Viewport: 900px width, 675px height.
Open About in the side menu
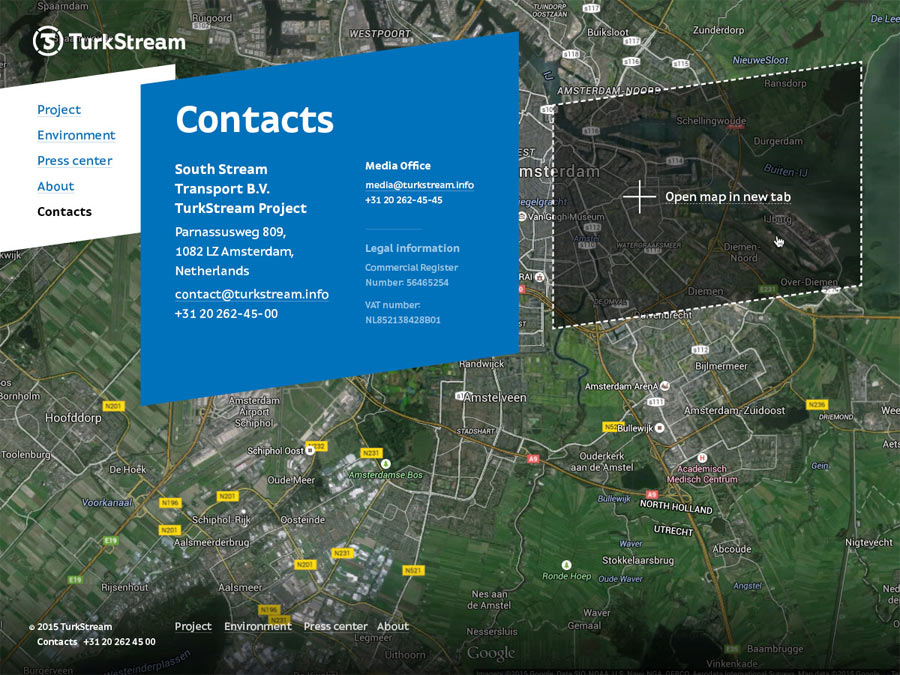[x=56, y=186]
